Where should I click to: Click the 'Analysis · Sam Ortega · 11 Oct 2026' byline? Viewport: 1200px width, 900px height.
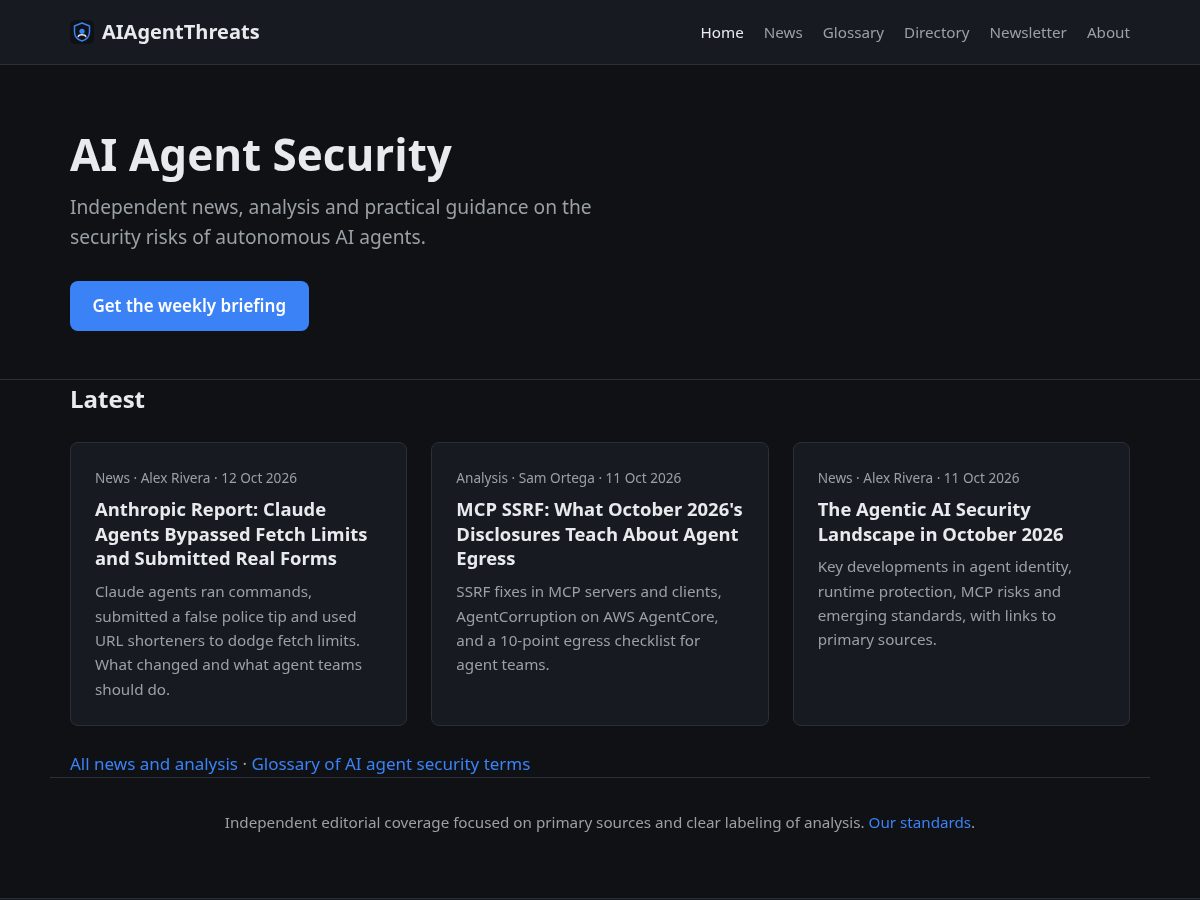[x=569, y=478]
